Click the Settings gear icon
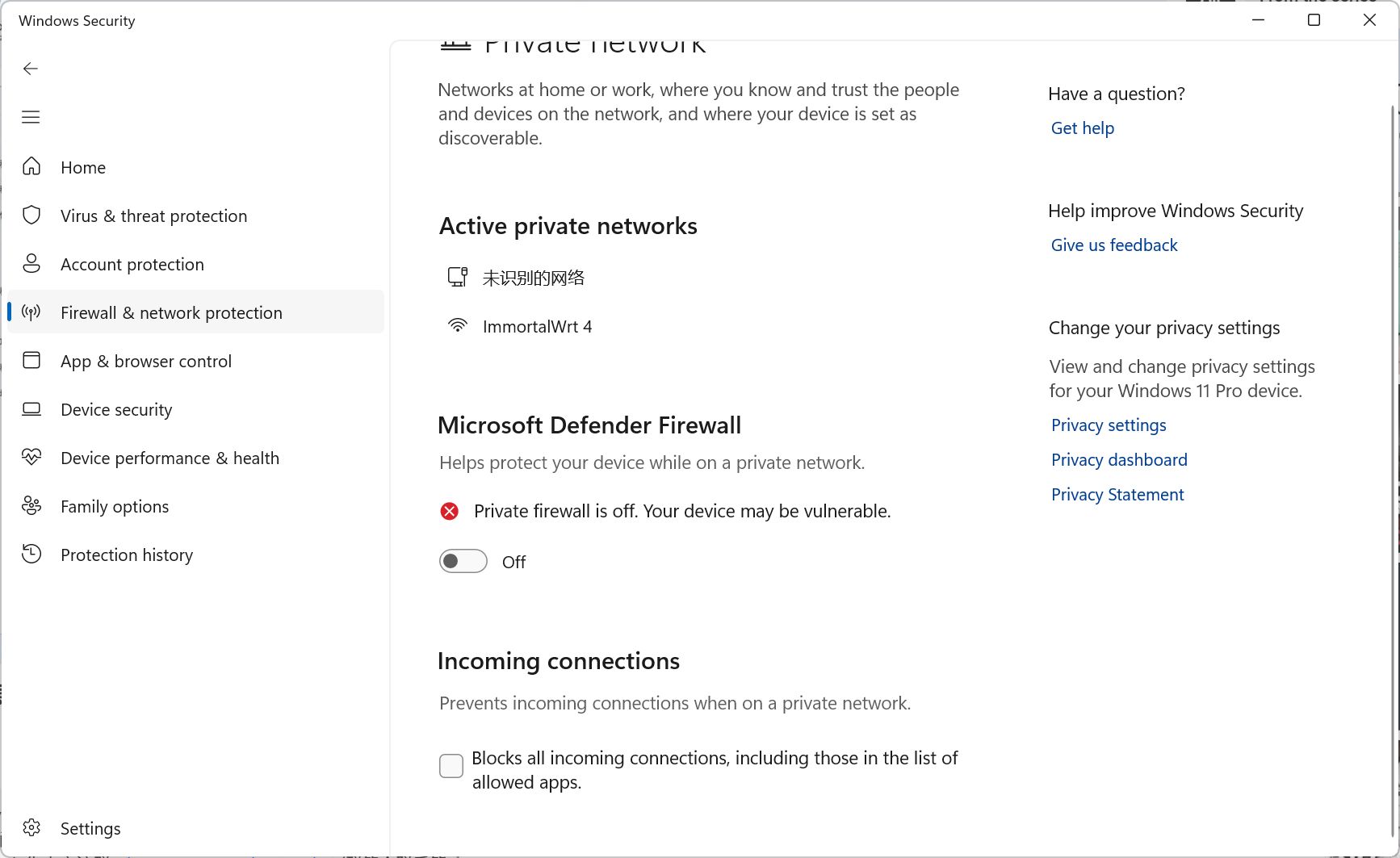Image resolution: width=1400 pixels, height=858 pixels. (x=31, y=827)
